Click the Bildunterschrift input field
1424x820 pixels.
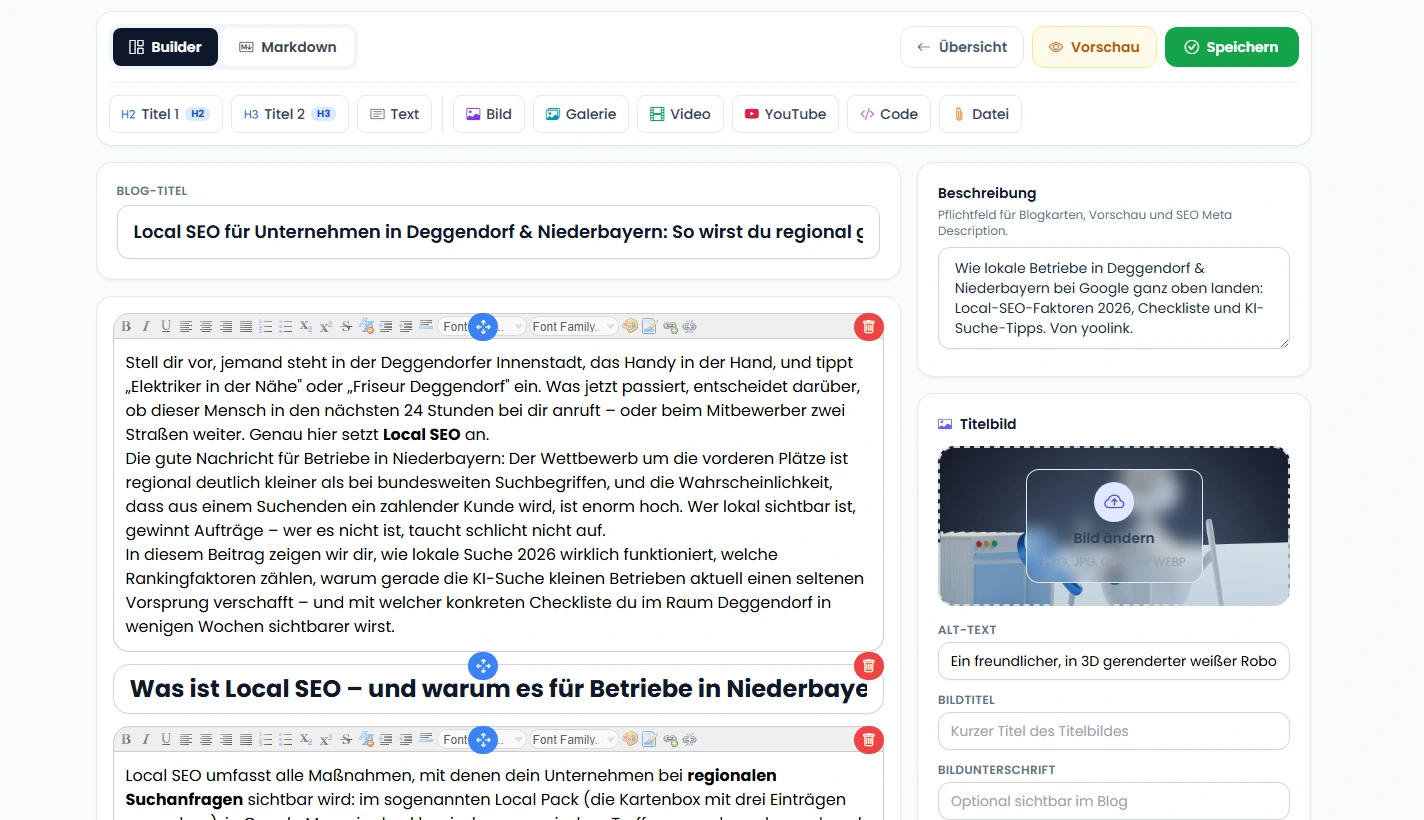click(1114, 801)
